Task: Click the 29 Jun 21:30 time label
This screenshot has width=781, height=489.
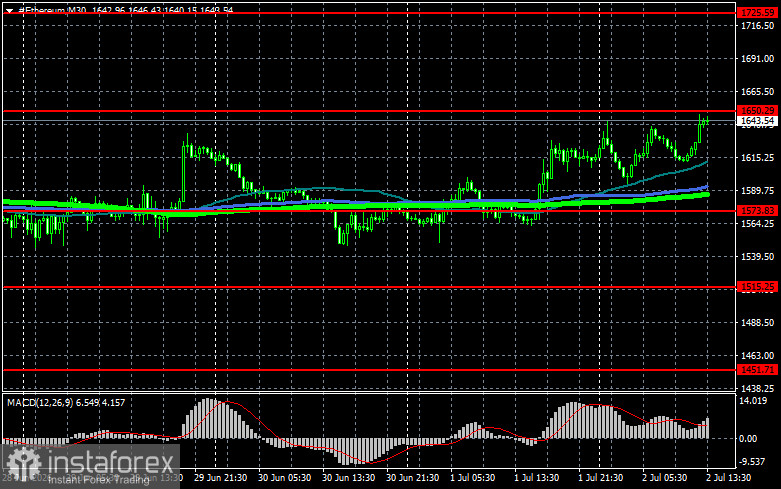Action: tap(221, 478)
